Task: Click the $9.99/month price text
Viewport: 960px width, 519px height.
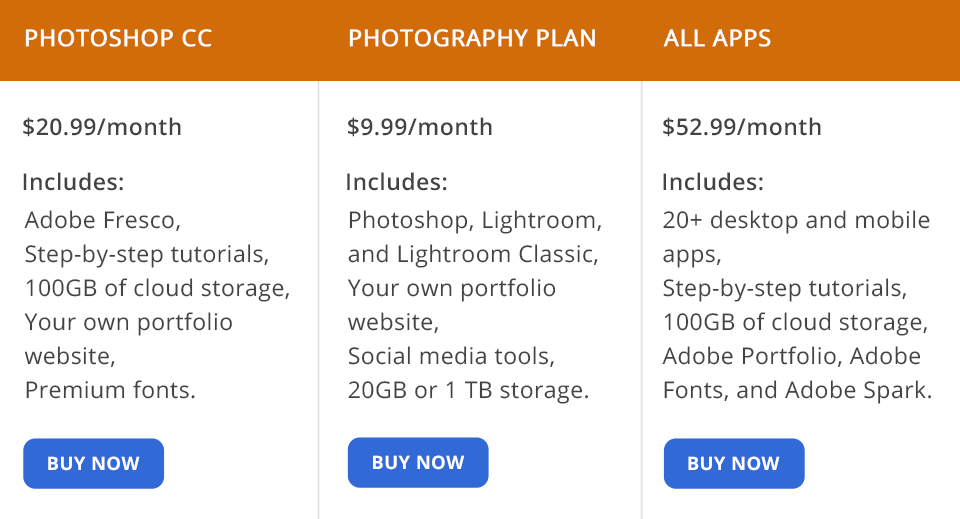Action: click(x=420, y=127)
